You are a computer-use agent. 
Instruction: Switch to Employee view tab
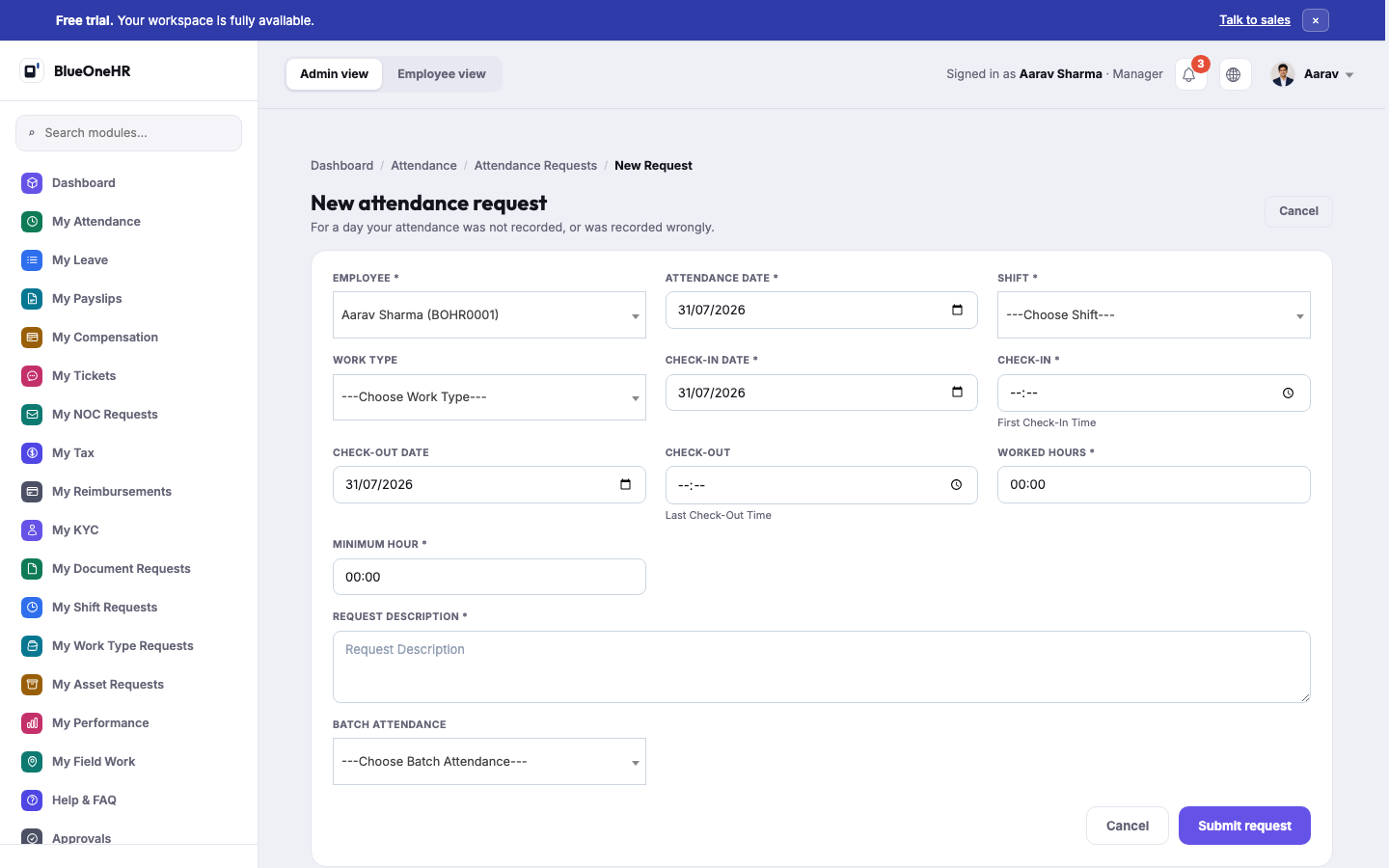tap(442, 74)
